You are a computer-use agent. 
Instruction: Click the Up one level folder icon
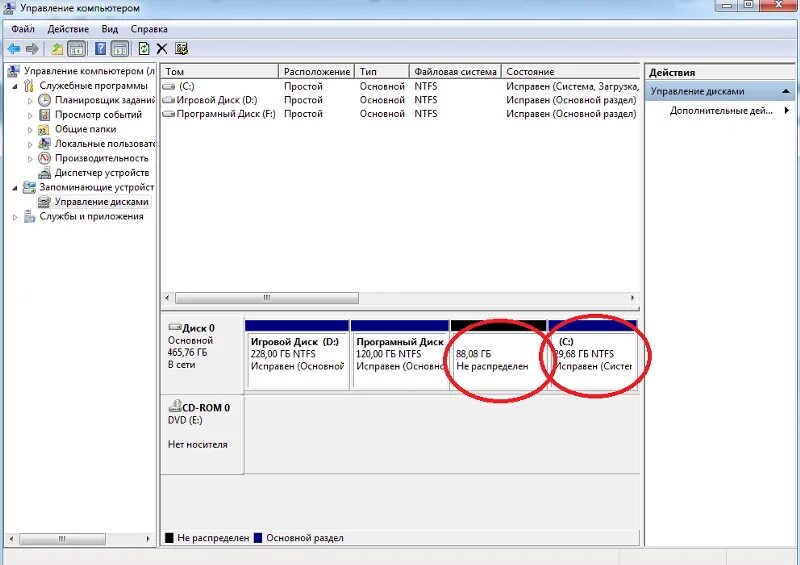pyautogui.click(x=57, y=49)
